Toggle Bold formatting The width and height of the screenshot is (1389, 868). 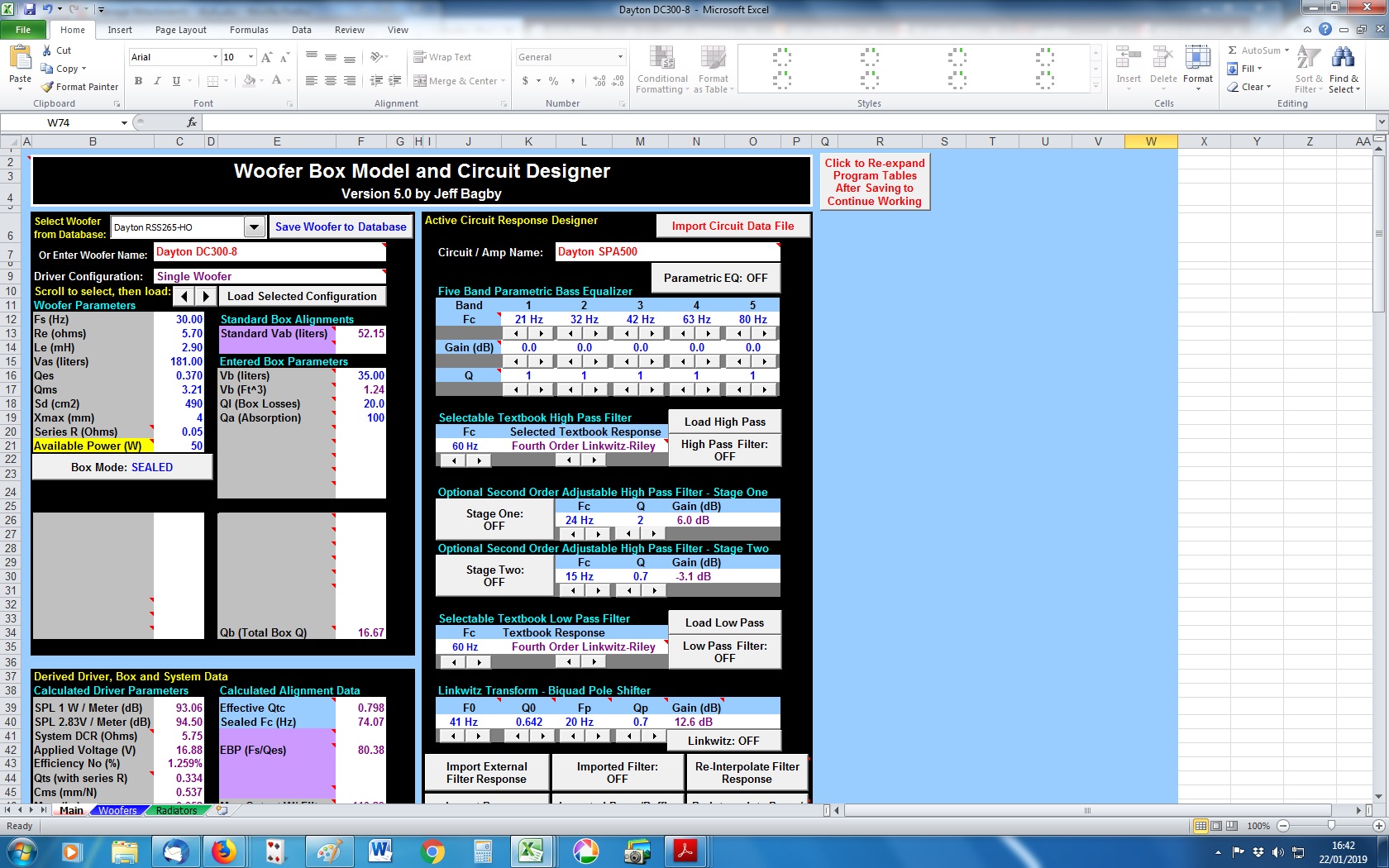click(x=138, y=81)
